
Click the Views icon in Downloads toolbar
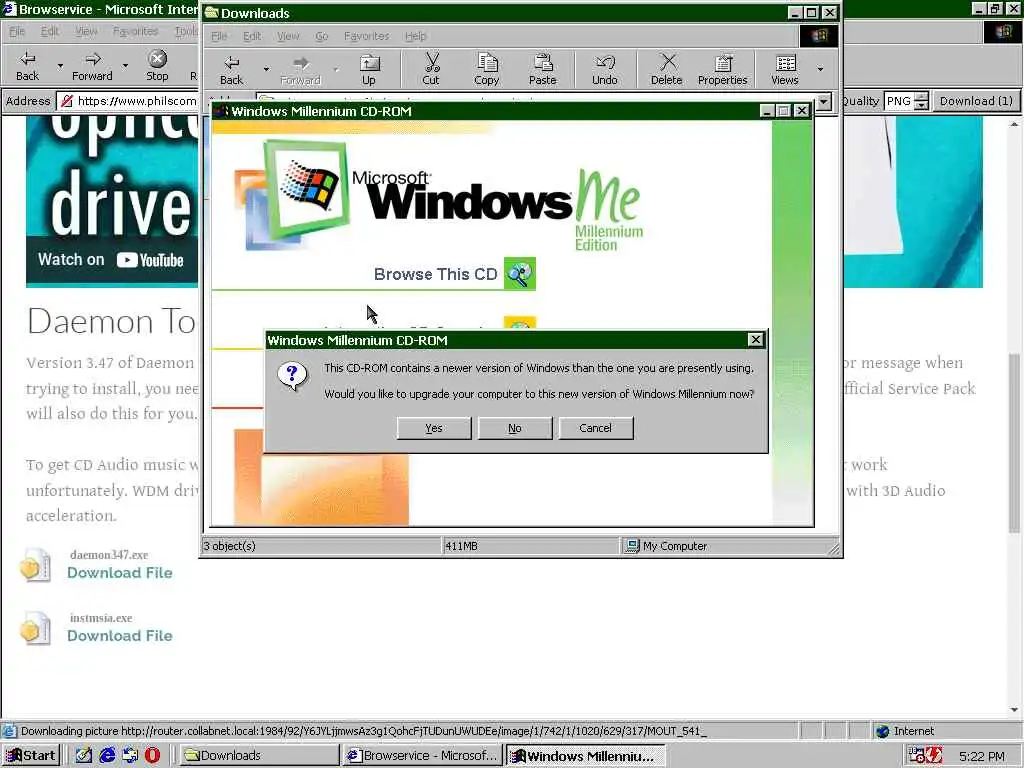coord(785,69)
